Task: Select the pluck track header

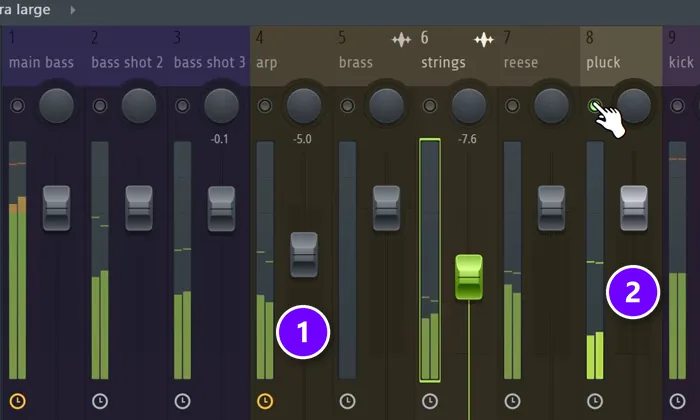Action: (621, 56)
